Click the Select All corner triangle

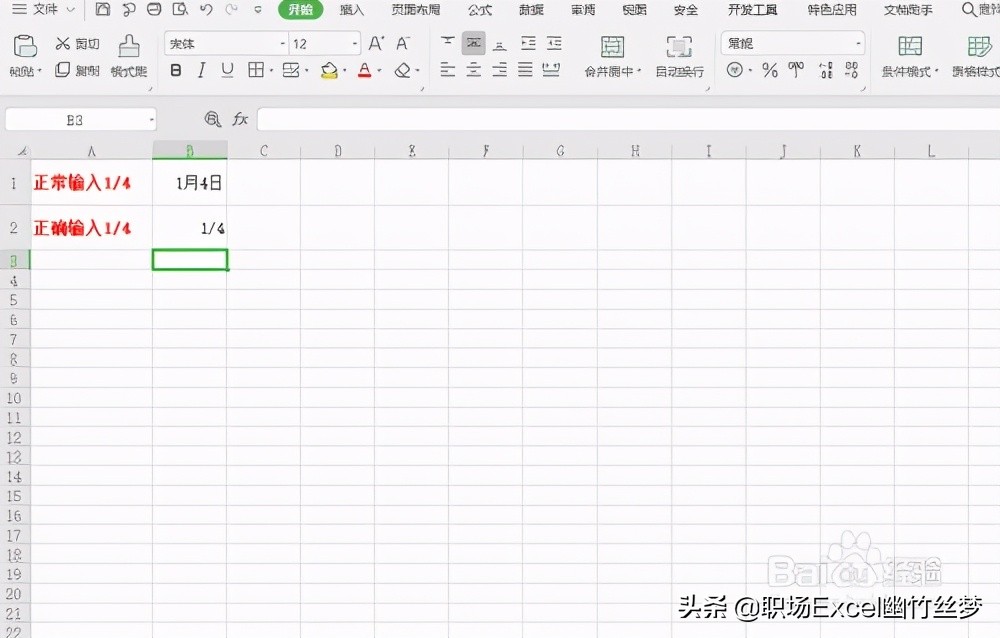click(22, 151)
